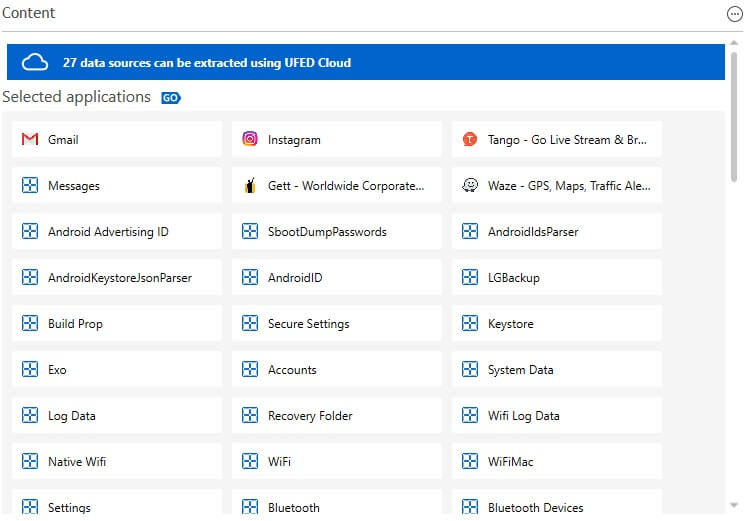Open the 27 data sources UFED Cloud banner
Viewport: 751px width, 521px height.
pos(365,62)
